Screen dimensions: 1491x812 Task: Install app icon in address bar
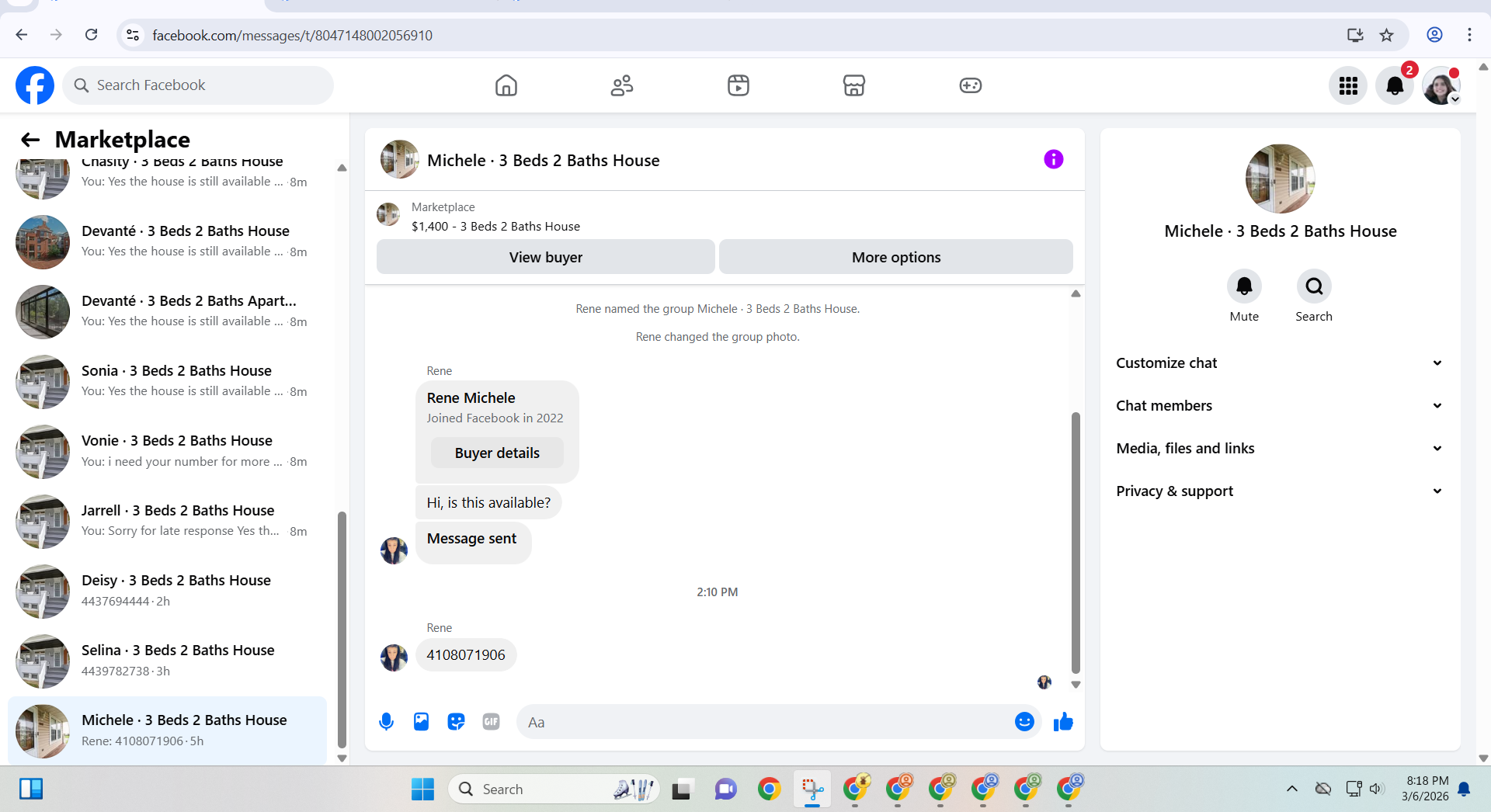[x=1355, y=35]
